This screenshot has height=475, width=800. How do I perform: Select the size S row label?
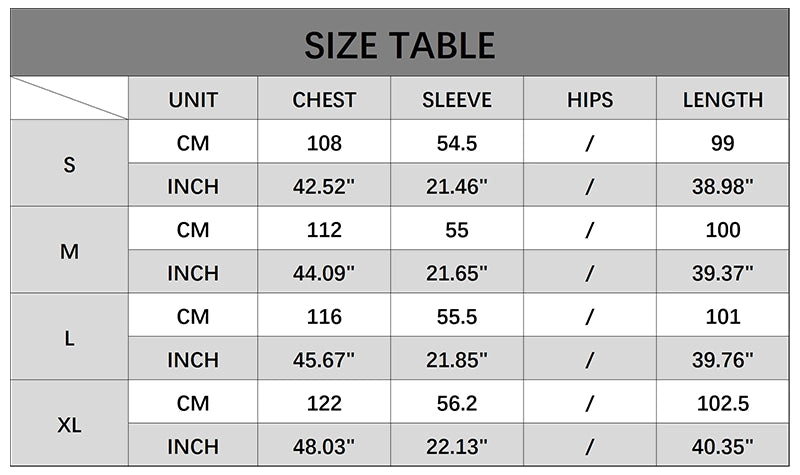(x=69, y=165)
